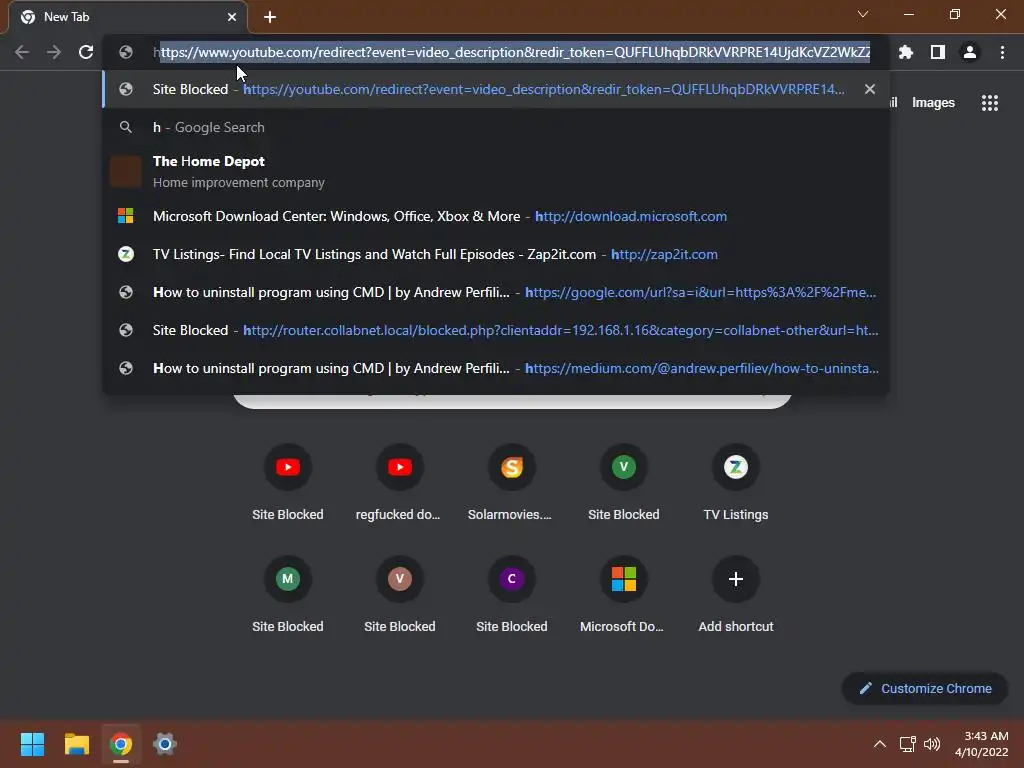
Task: Close the New Tab tab
Action: coord(232,17)
